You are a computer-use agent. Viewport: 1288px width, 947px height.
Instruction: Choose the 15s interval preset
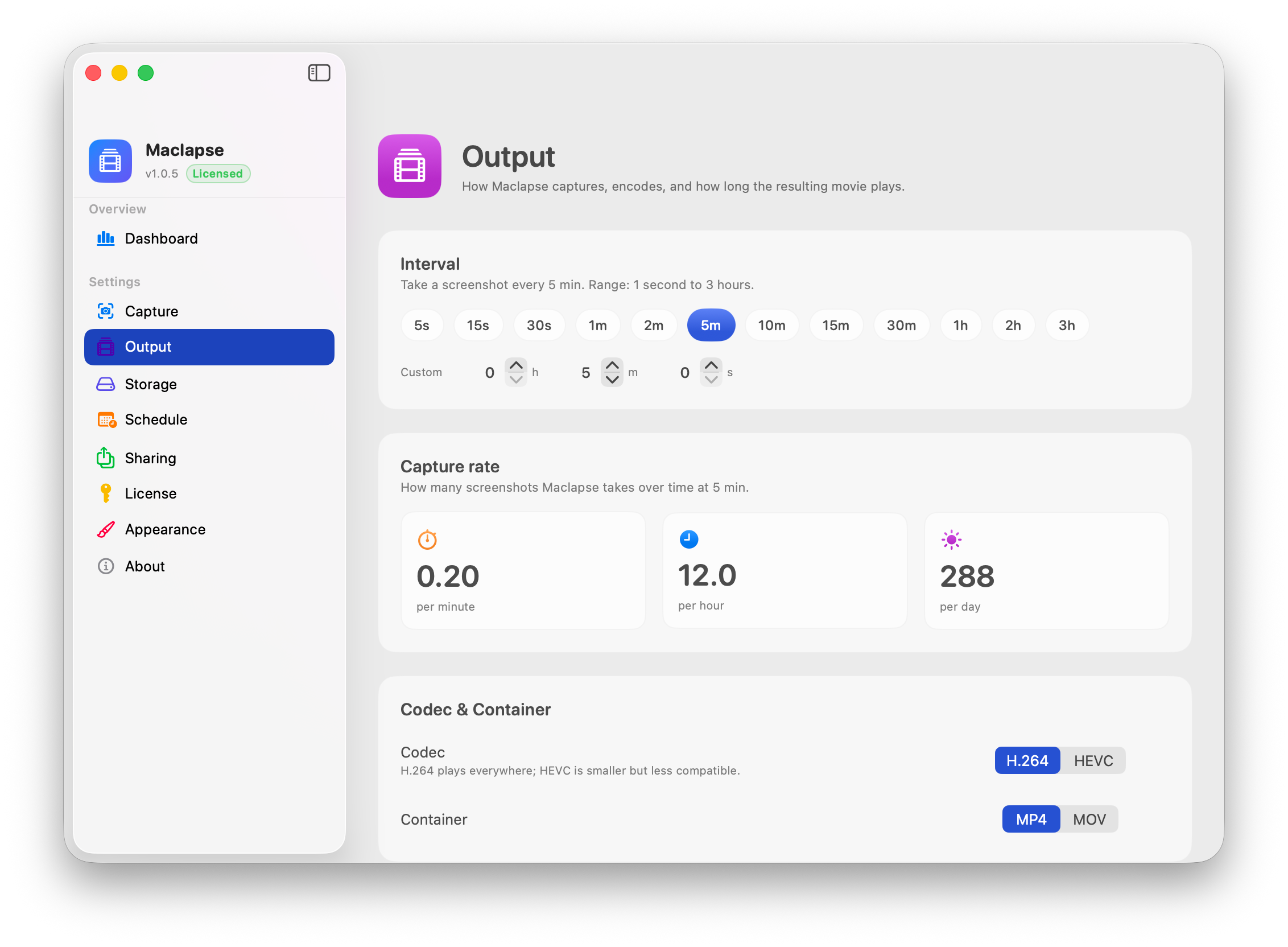(x=478, y=325)
